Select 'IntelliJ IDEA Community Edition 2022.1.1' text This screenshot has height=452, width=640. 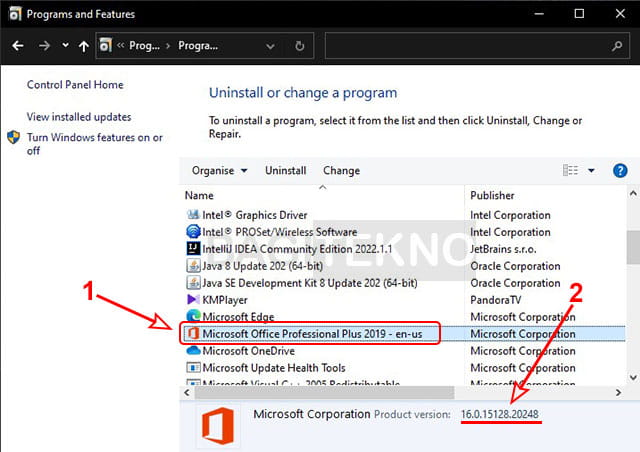point(297,249)
